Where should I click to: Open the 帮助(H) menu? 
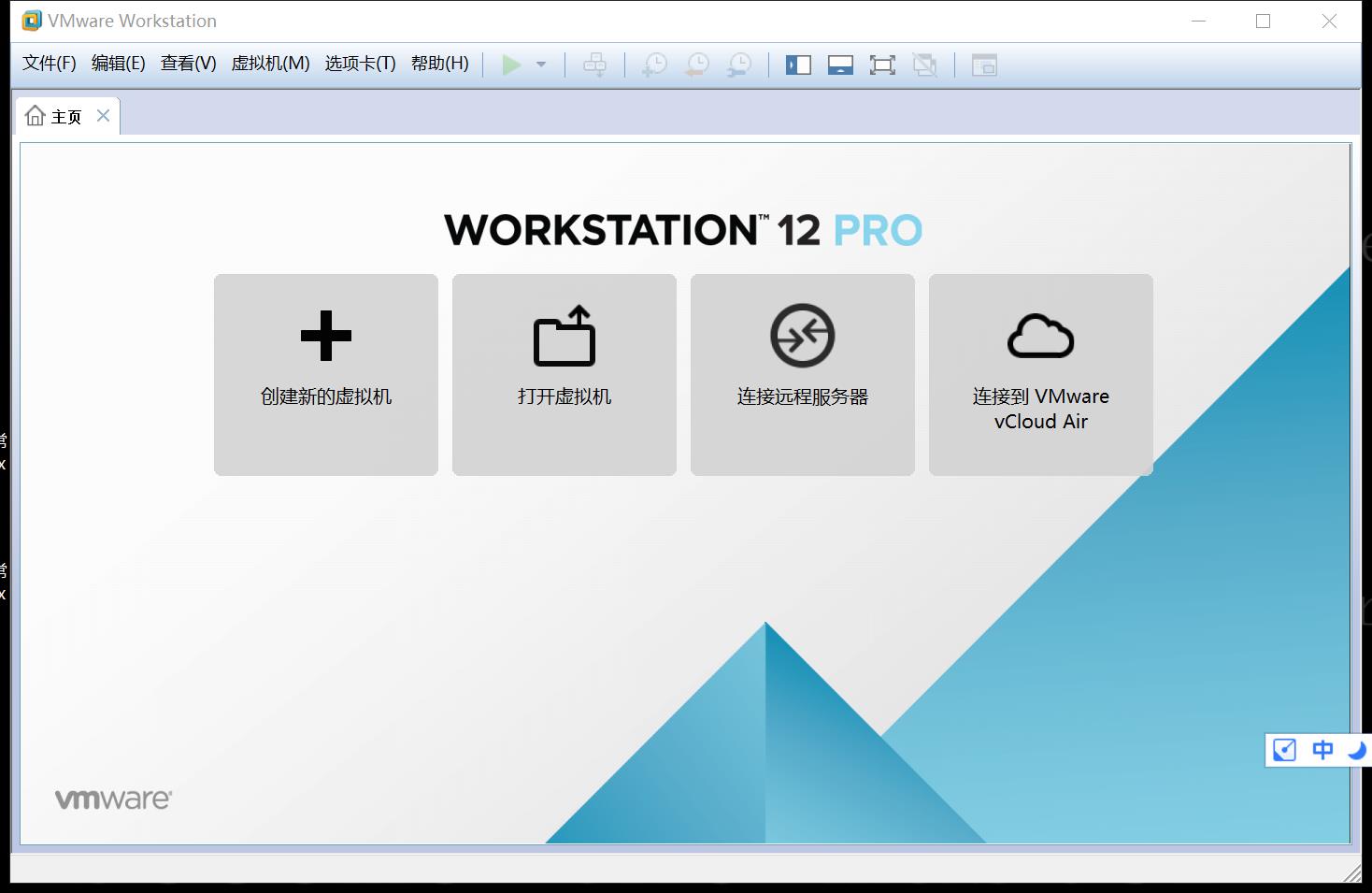click(440, 64)
